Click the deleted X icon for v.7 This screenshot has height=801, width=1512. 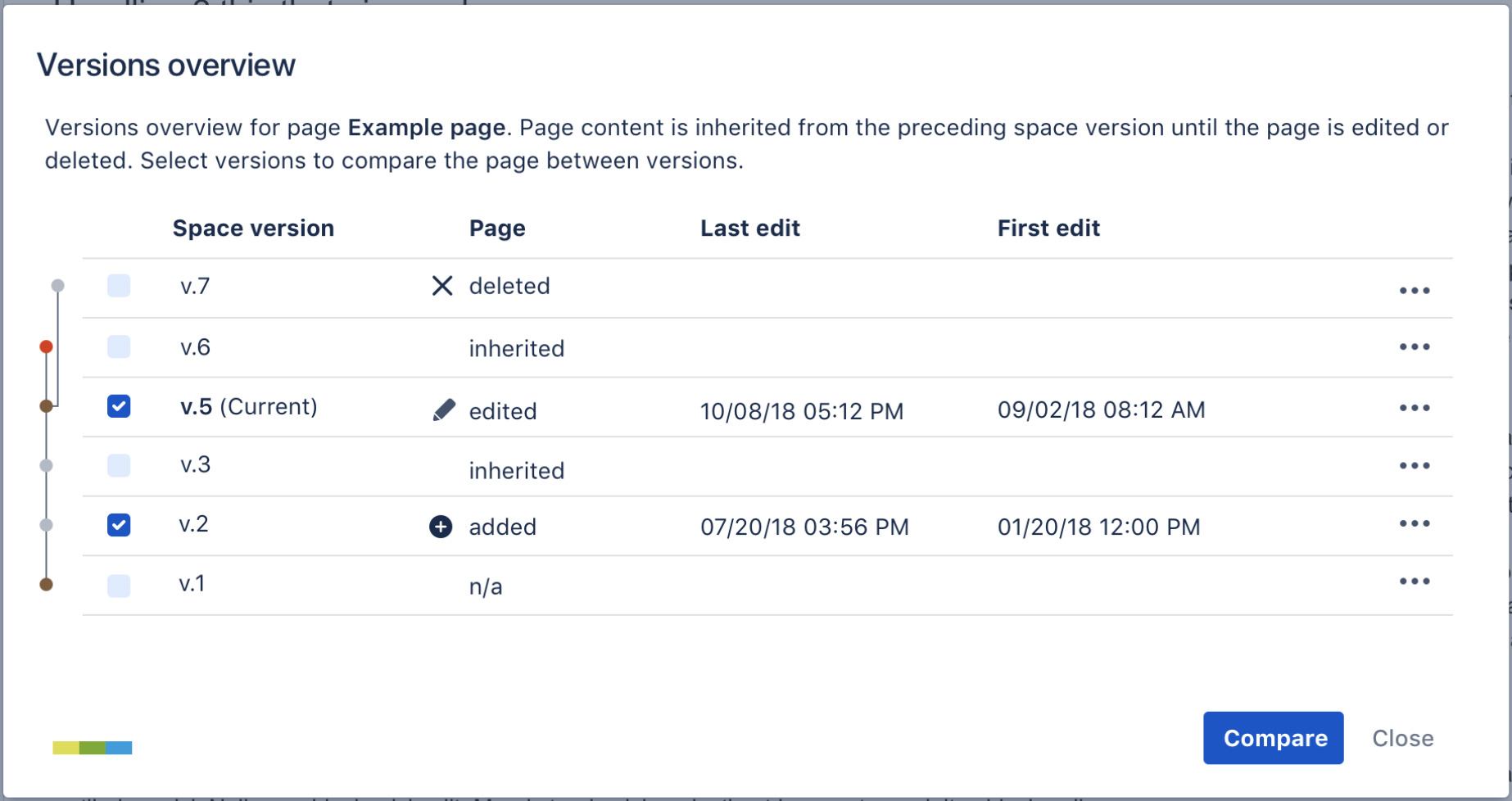coord(442,286)
